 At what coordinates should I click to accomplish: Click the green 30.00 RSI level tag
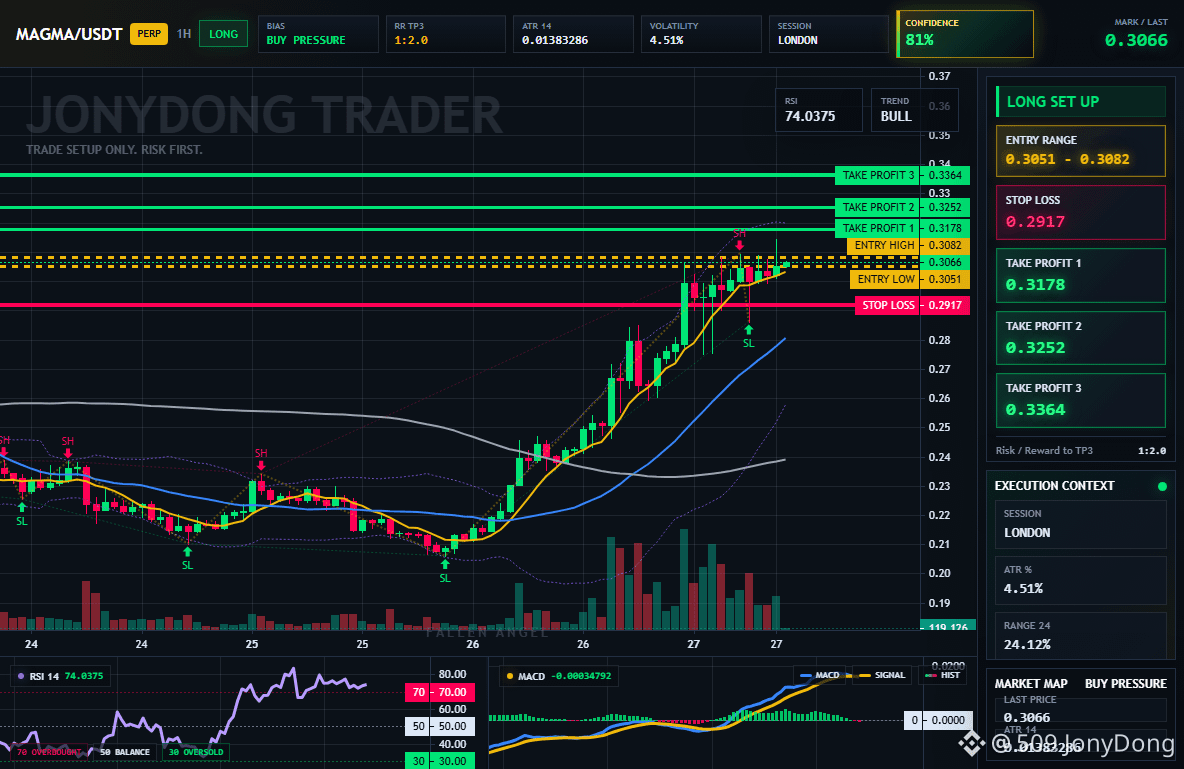coord(440,761)
